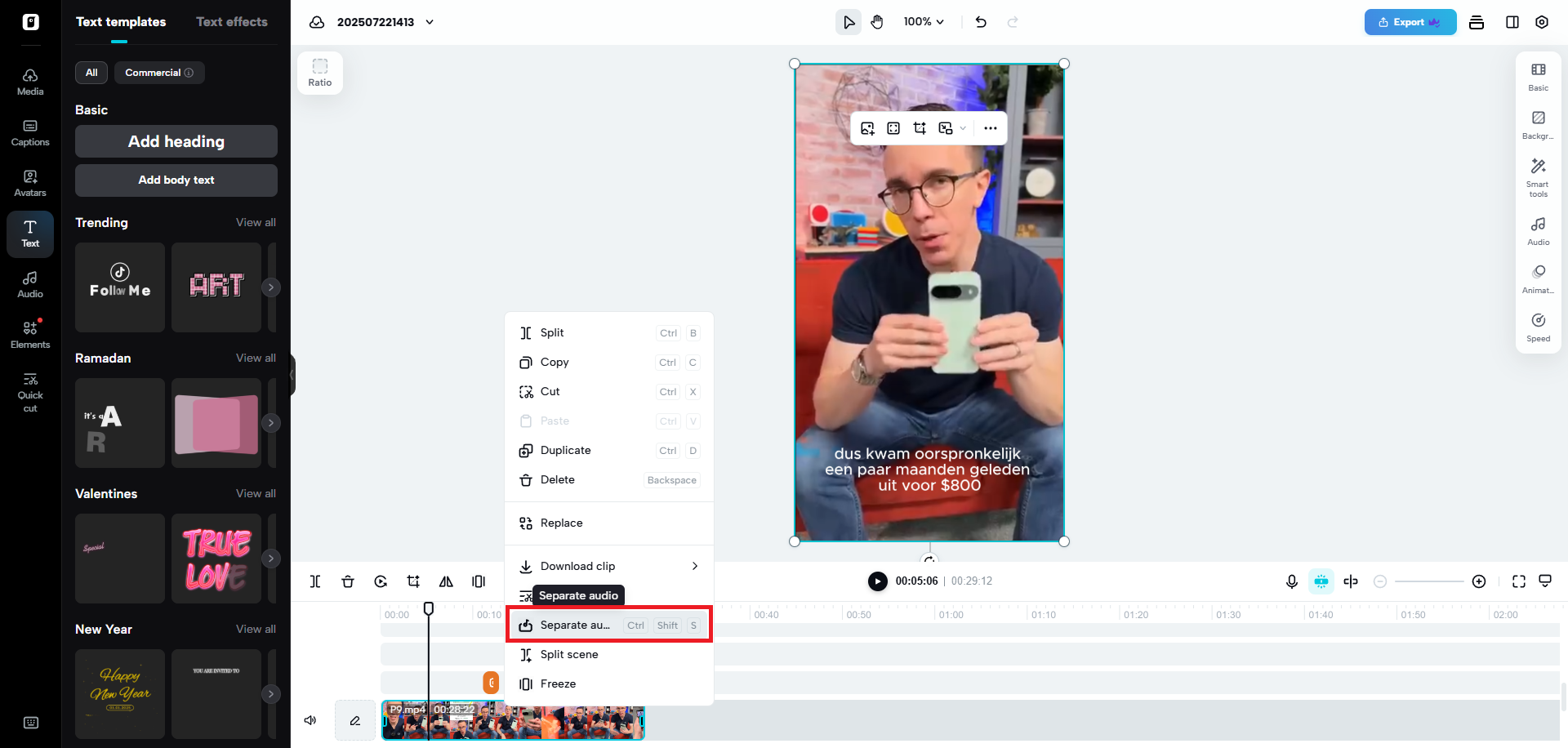Click the delete trash icon in timeline toolbar
This screenshot has width=1568, height=748.
348,581
